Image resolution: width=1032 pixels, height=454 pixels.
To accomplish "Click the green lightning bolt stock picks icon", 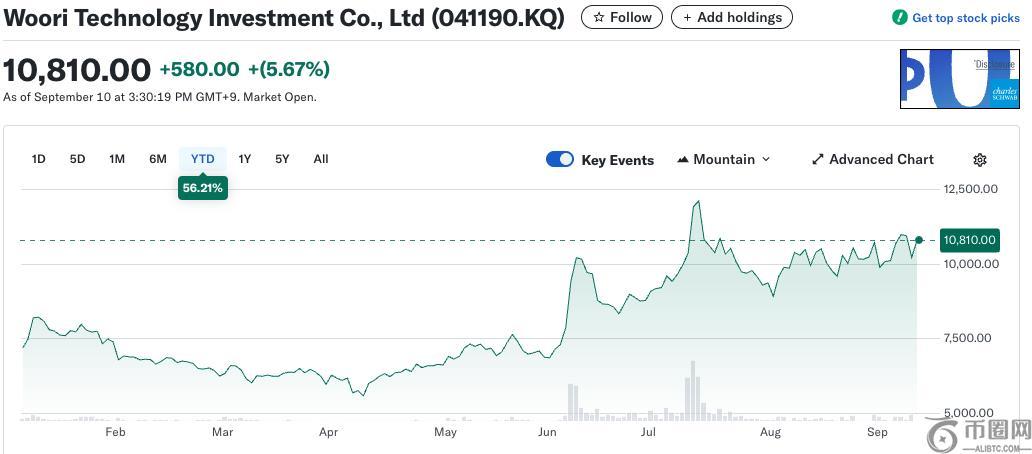I will pos(900,18).
